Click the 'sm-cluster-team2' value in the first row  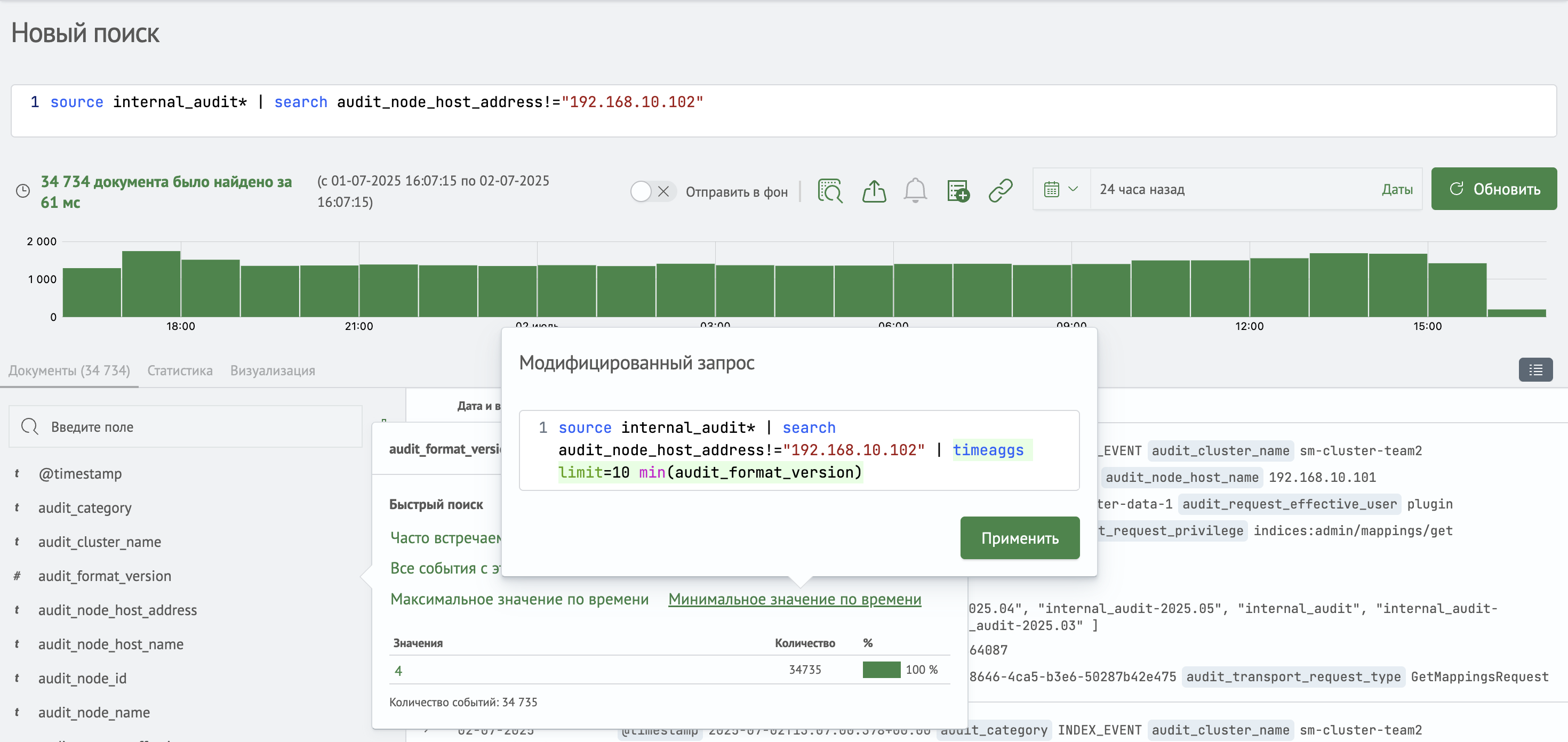[1361, 450]
